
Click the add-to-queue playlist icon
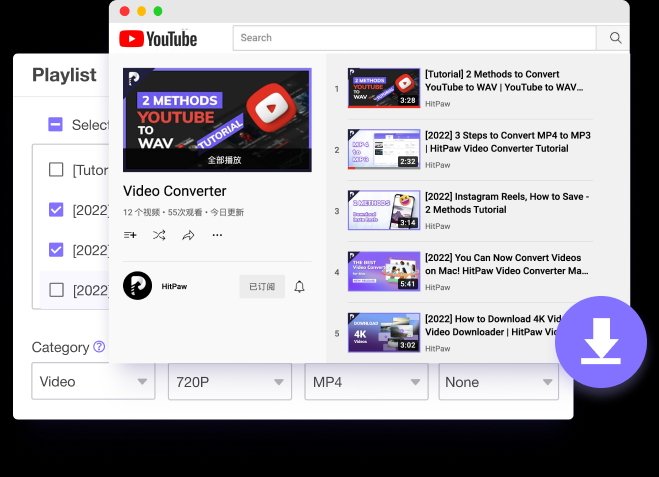coord(130,235)
